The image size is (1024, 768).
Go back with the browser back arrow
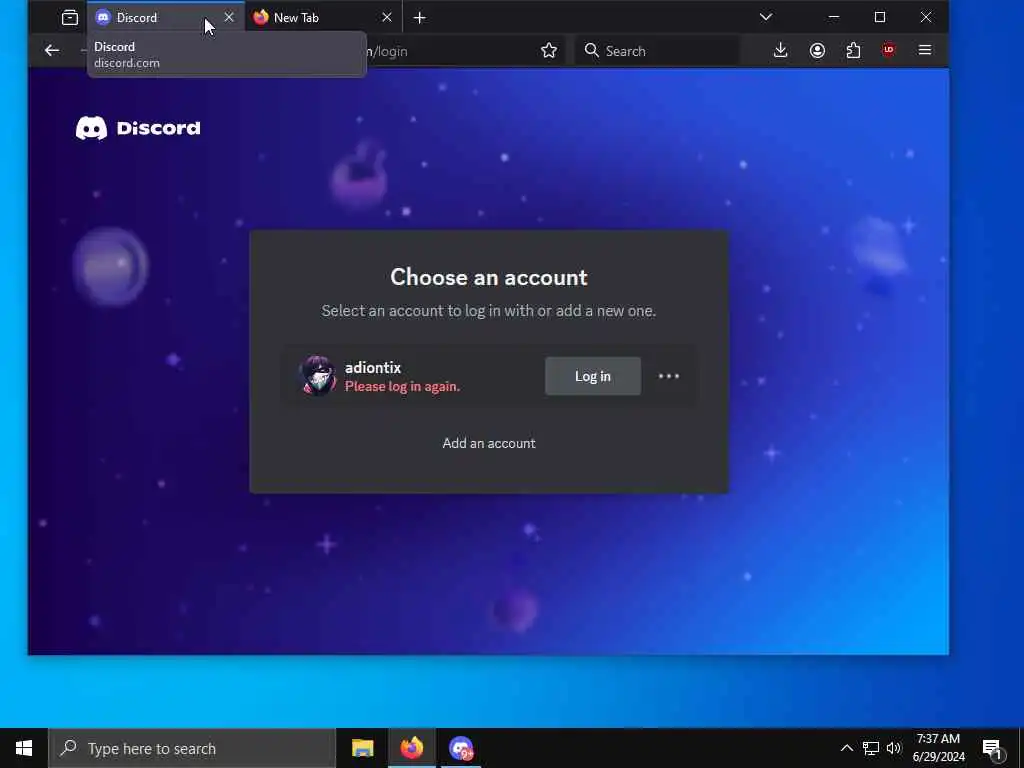pyautogui.click(x=52, y=50)
